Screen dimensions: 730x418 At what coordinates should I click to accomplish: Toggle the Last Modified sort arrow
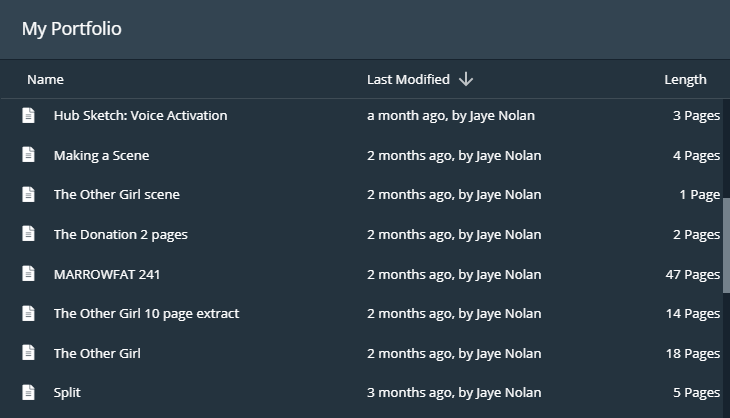pyautogui.click(x=466, y=79)
